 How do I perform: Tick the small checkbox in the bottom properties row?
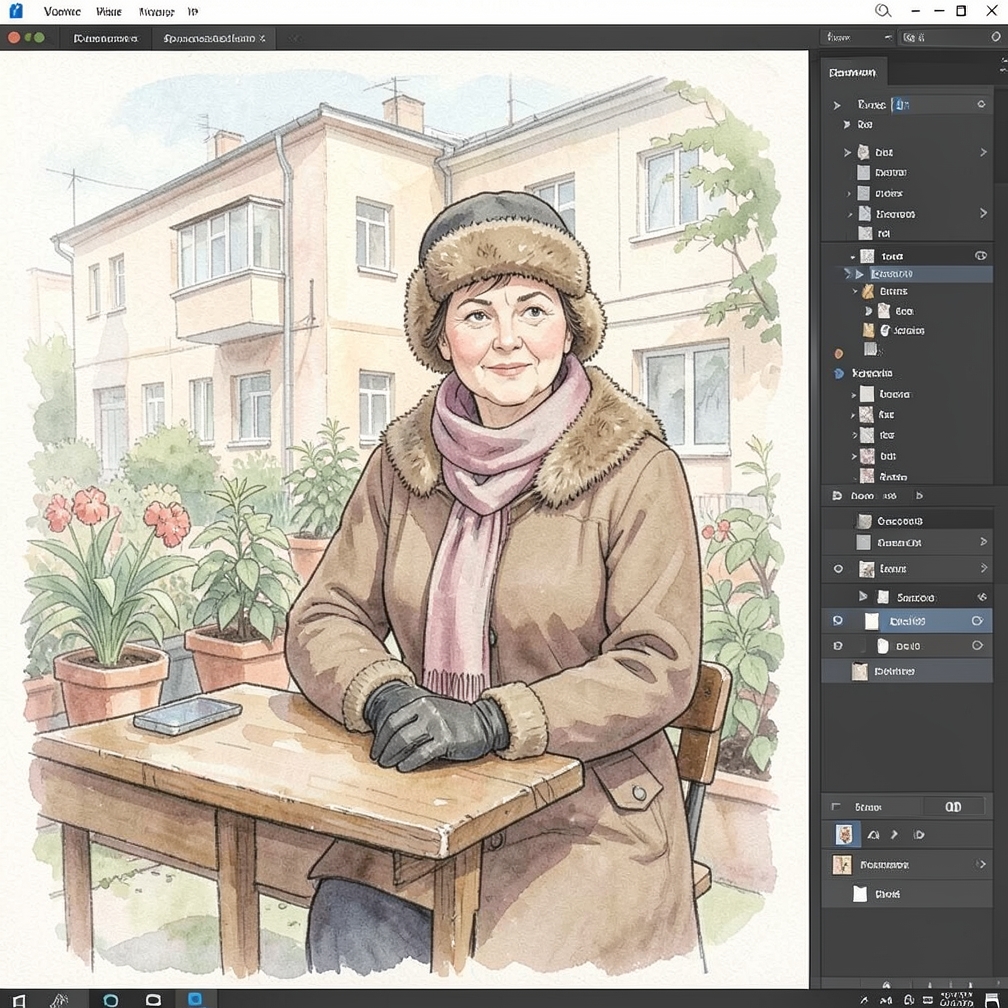point(836,807)
